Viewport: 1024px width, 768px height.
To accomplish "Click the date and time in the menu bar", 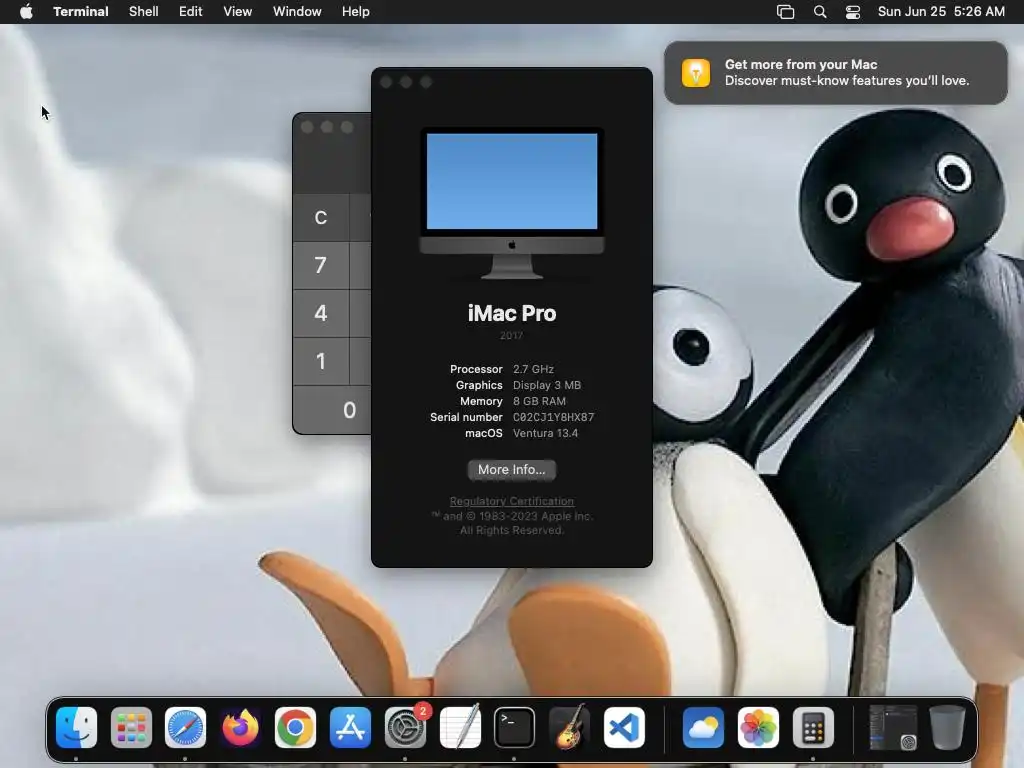I will click(941, 12).
